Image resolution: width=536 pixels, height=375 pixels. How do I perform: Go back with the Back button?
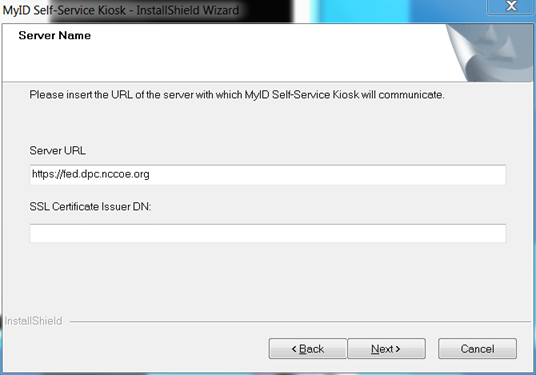[308, 349]
